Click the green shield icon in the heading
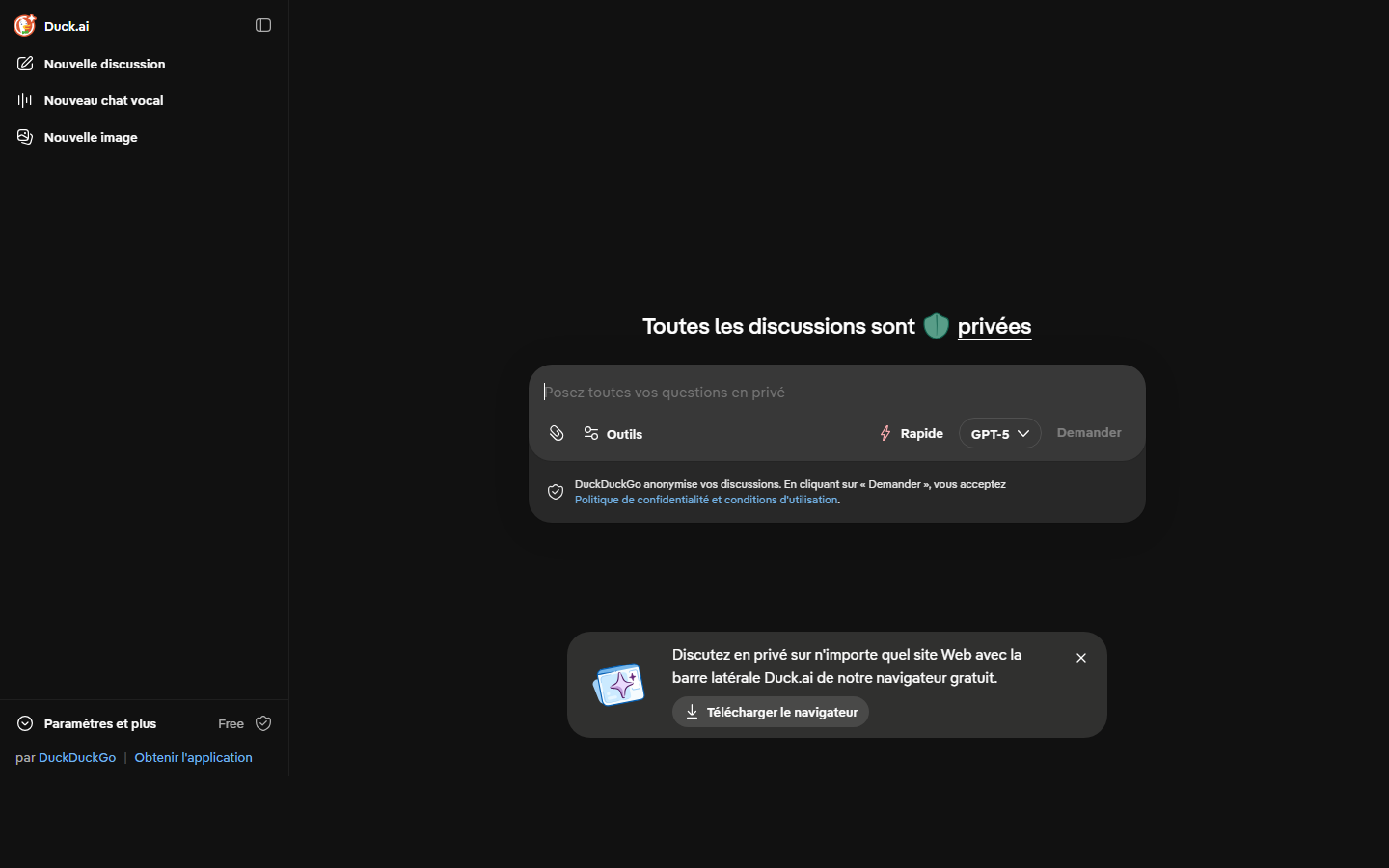 pos(937,326)
